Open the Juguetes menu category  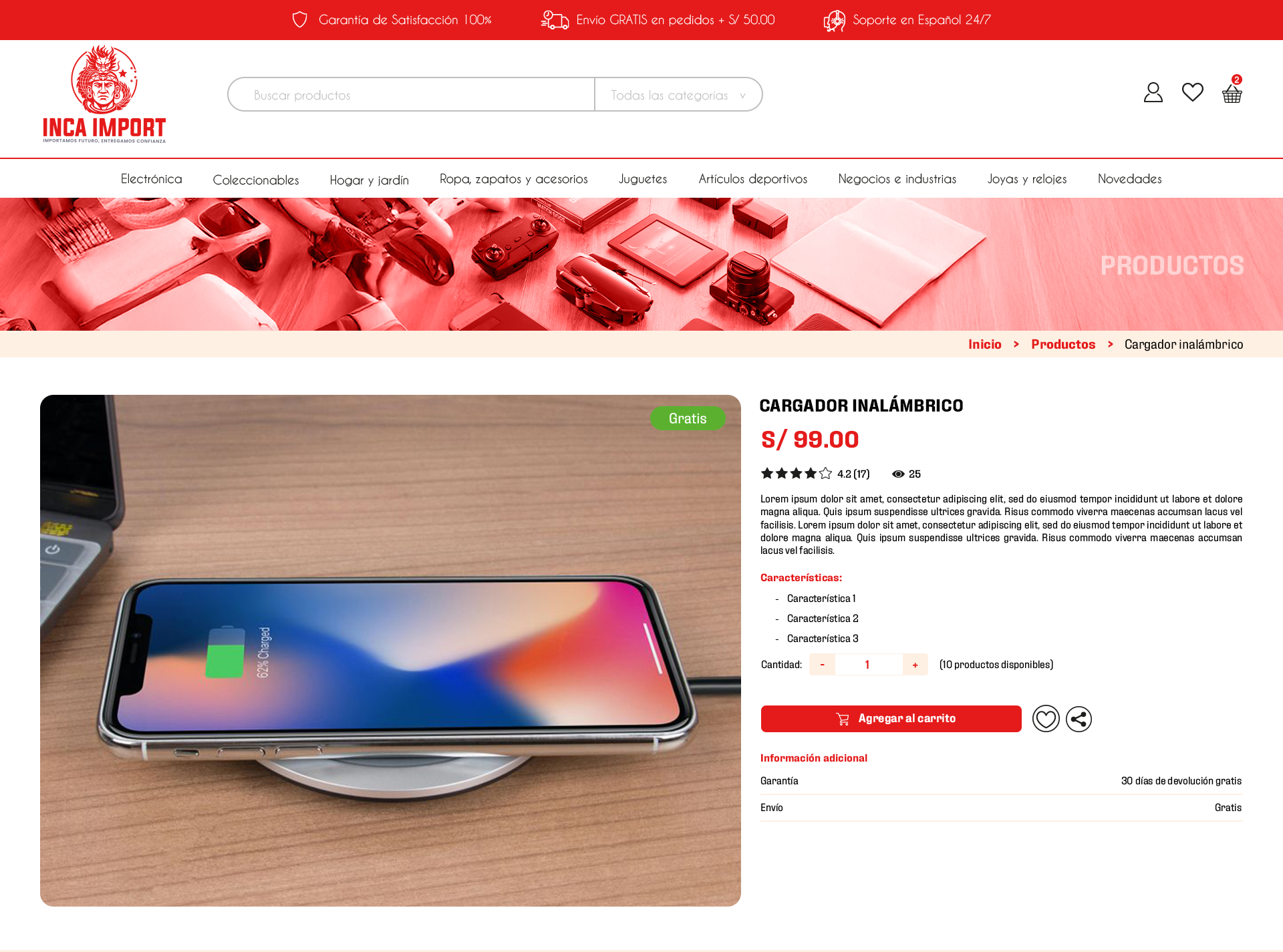pos(643,179)
